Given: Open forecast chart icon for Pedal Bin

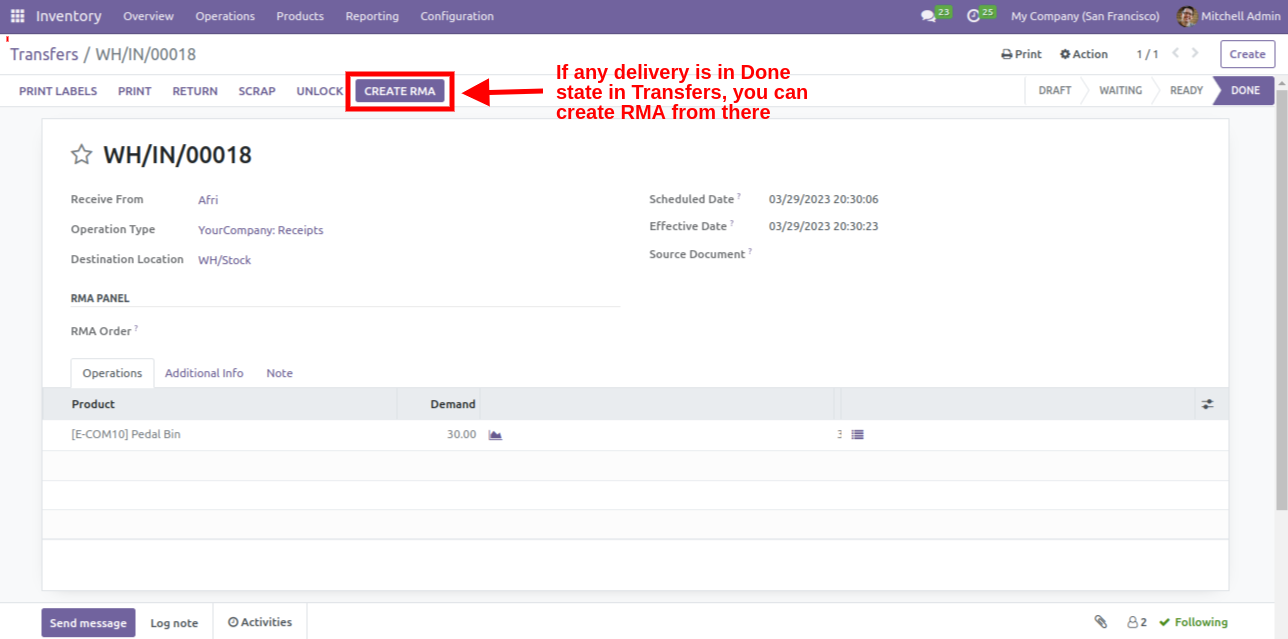Looking at the screenshot, I should pyautogui.click(x=494, y=435).
